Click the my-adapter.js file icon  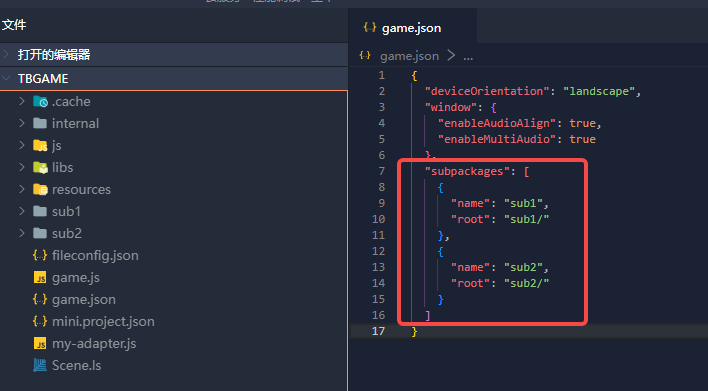(x=40, y=344)
